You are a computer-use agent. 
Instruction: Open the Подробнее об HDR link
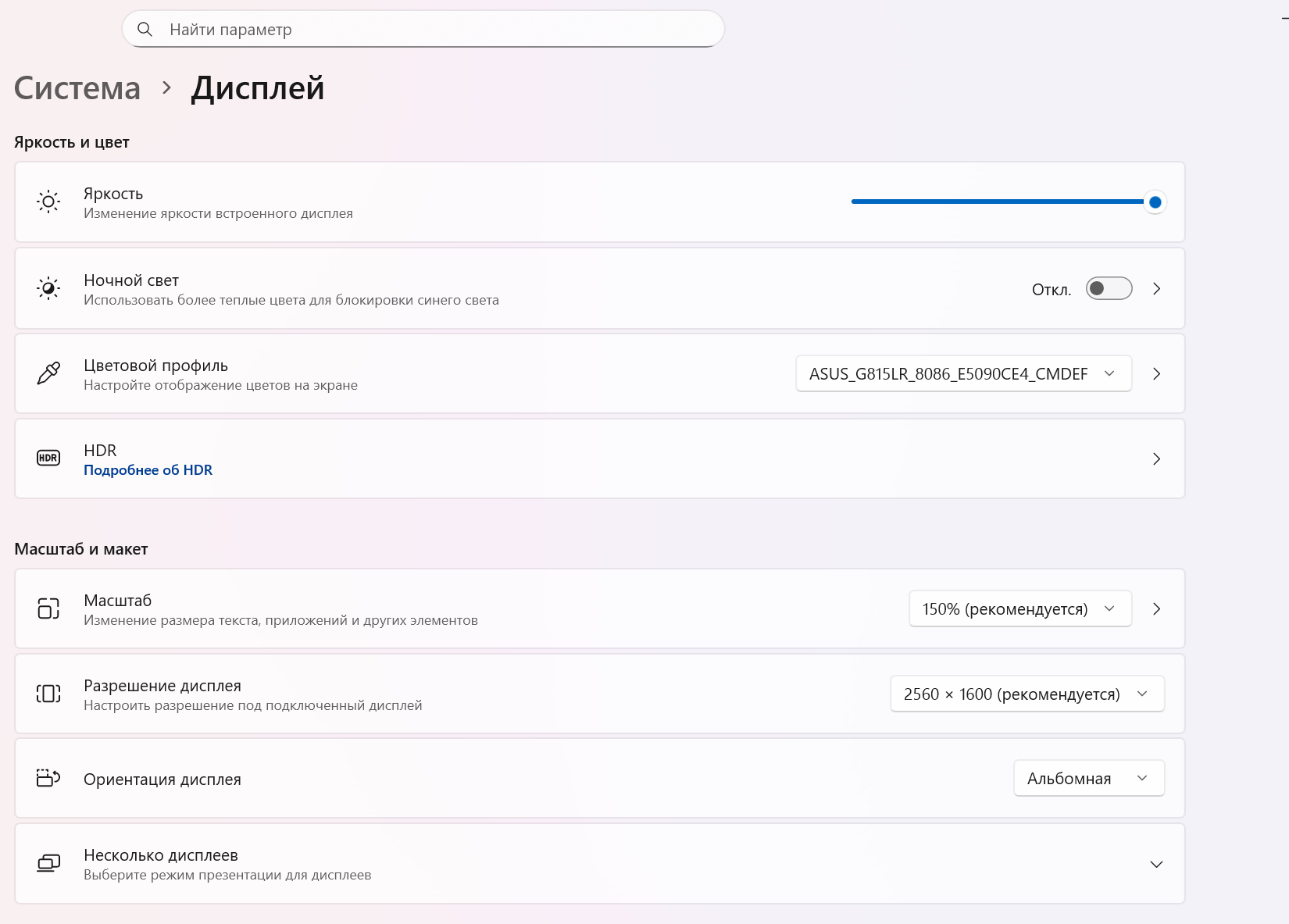click(x=148, y=470)
